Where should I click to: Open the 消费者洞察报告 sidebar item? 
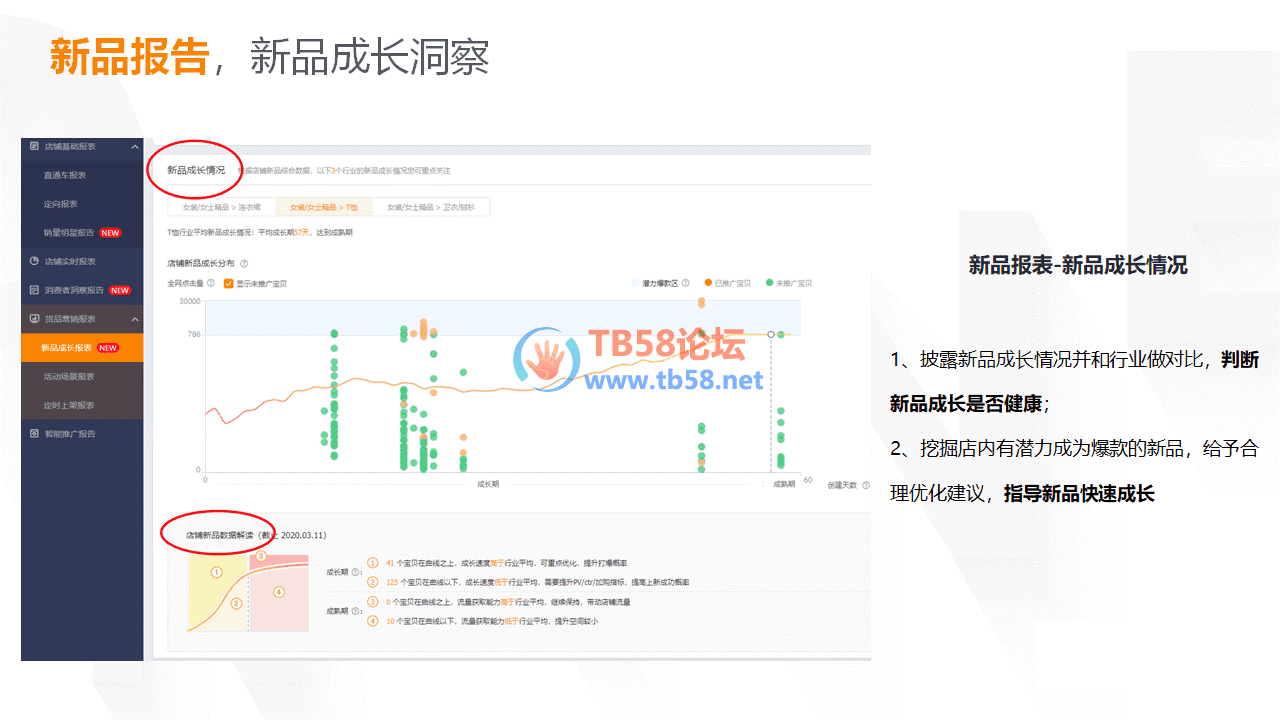82,290
